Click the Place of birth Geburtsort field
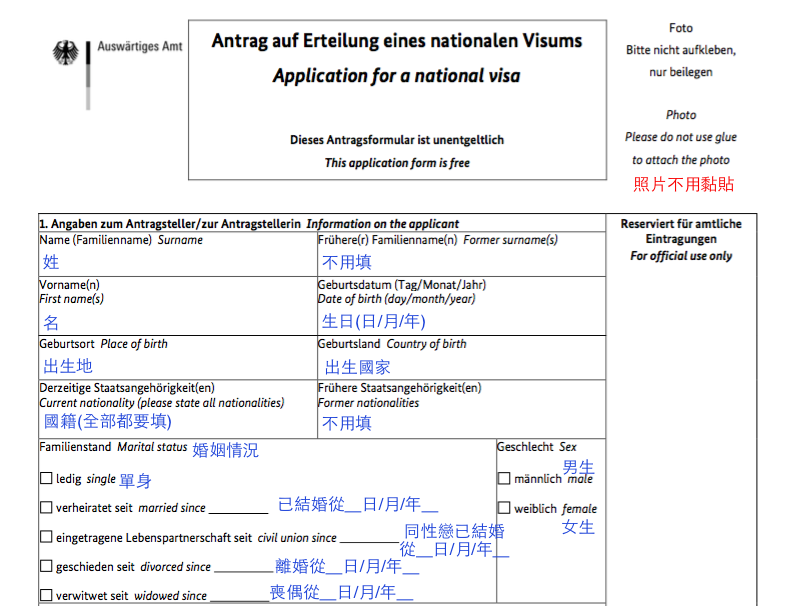 click(x=178, y=357)
